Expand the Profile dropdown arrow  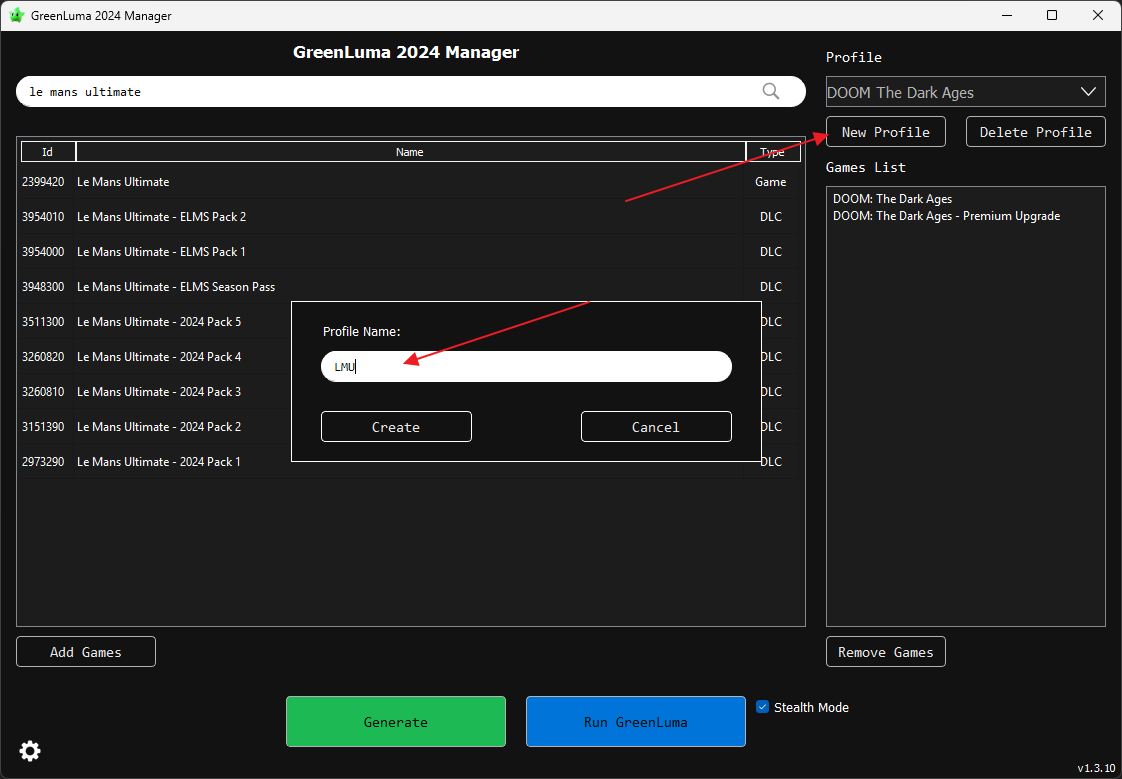(1088, 92)
